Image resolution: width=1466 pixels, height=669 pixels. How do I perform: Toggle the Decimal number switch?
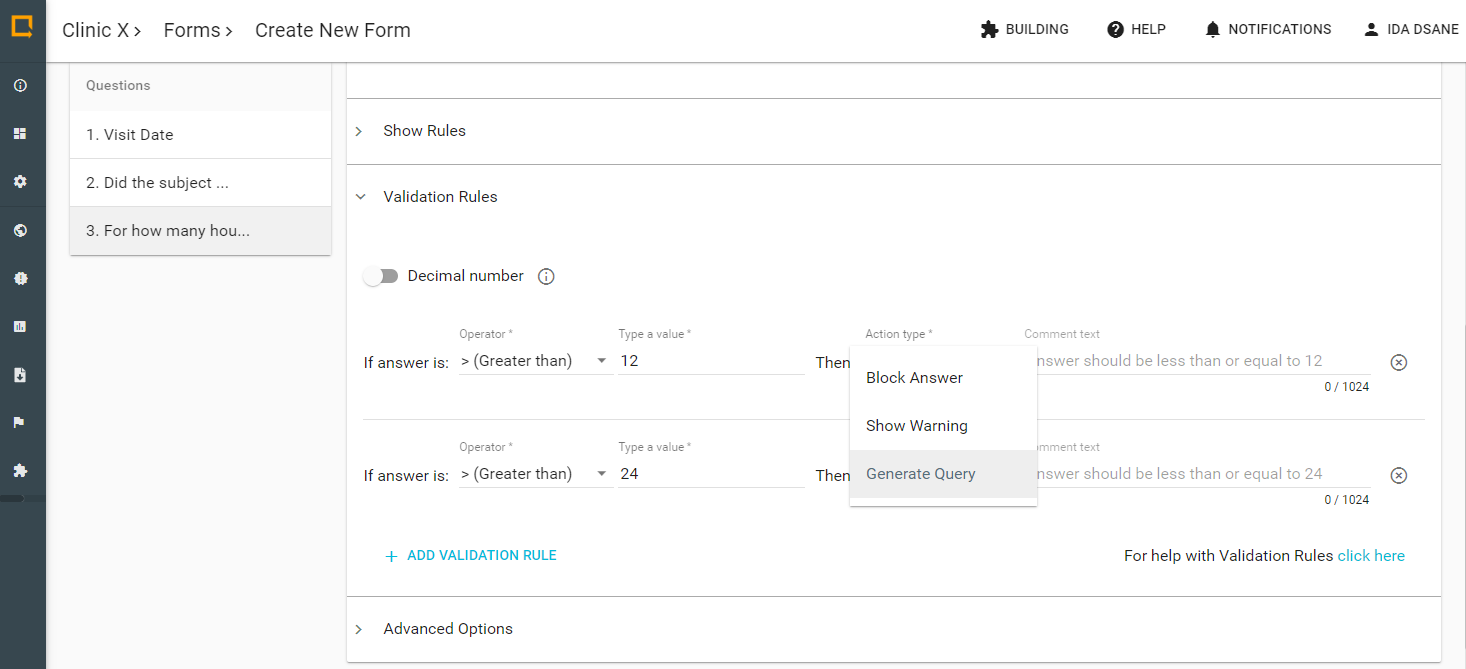point(381,277)
